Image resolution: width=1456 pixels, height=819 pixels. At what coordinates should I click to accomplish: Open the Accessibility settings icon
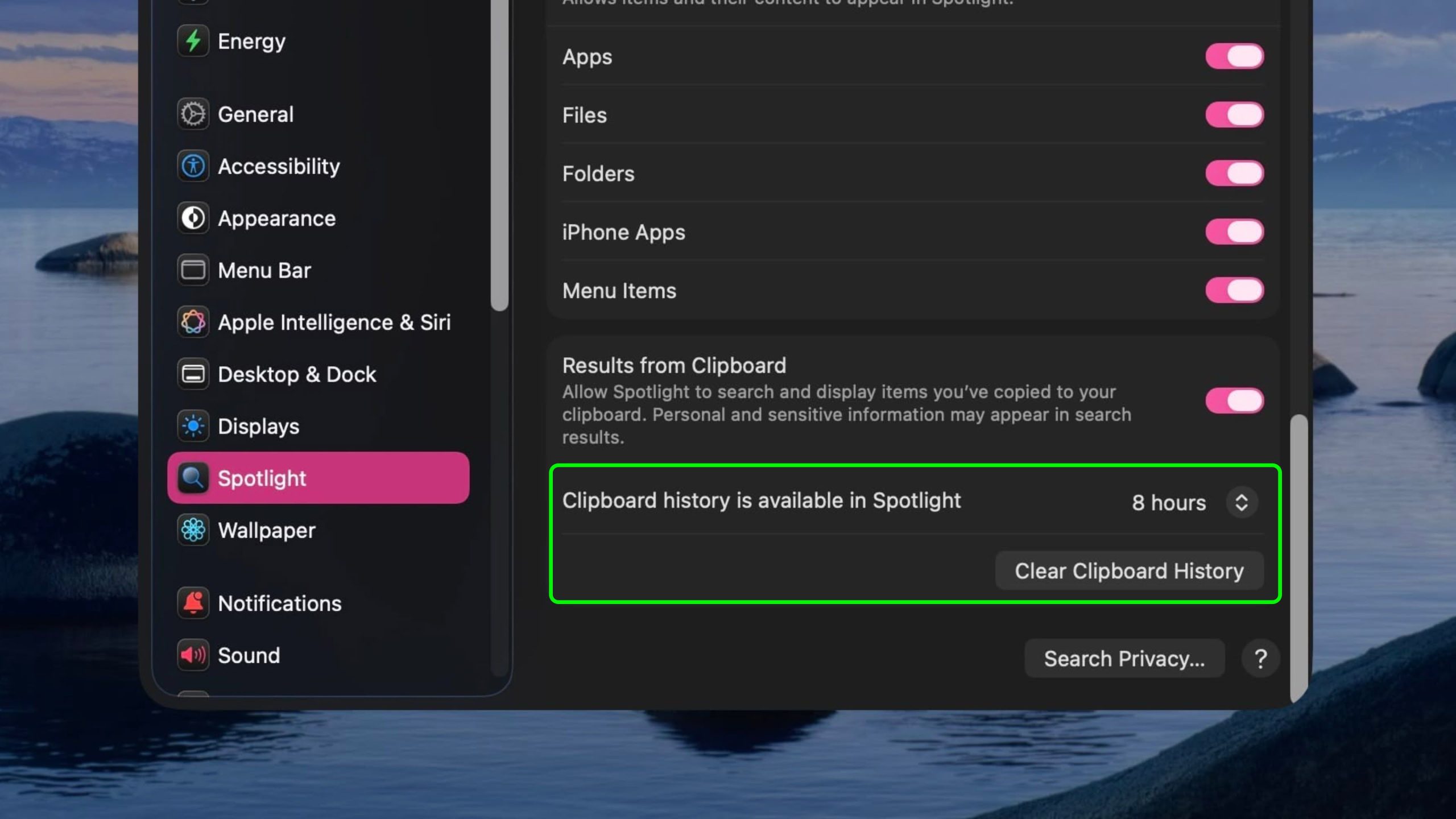click(x=193, y=166)
